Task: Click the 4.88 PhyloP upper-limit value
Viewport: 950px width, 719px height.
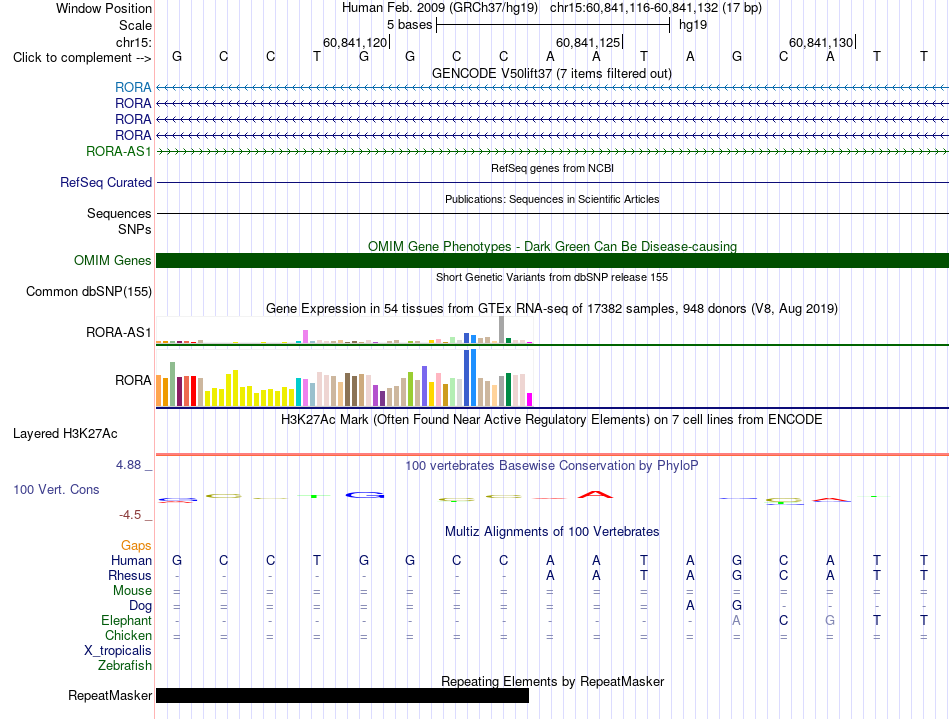Action: click(x=128, y=465)
